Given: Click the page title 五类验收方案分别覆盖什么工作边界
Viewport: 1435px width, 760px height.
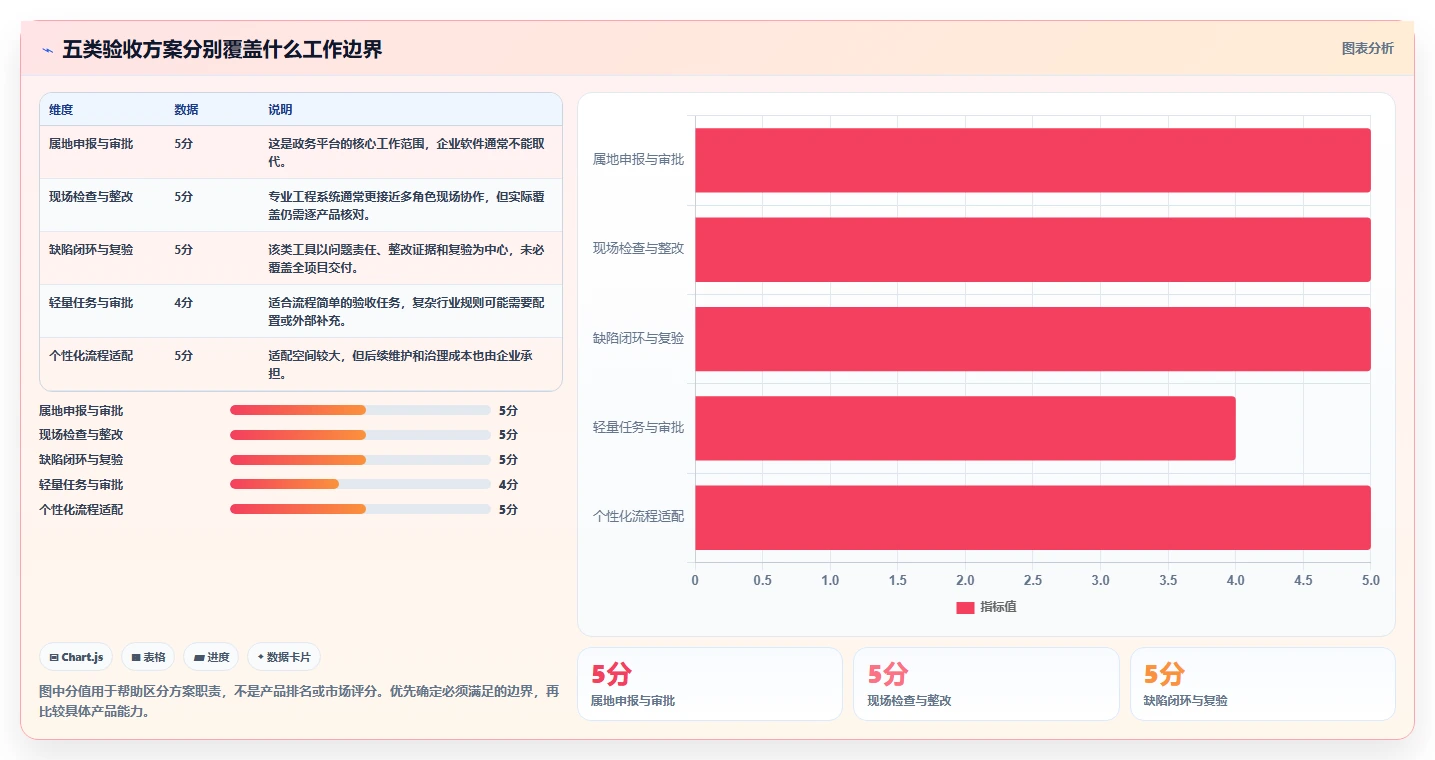Looking at the screenshot, I should [222, 50].
